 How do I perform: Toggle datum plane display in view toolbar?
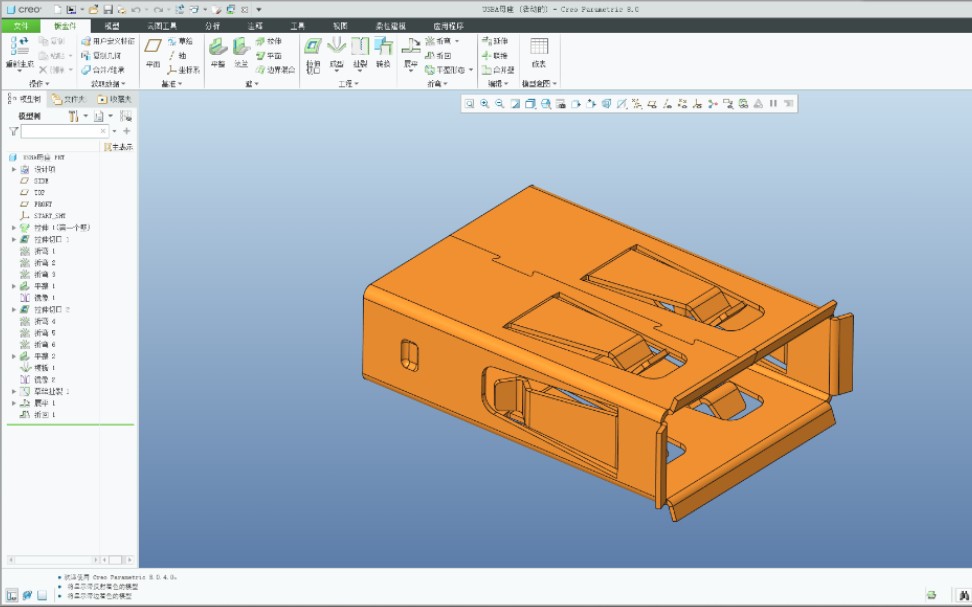[x=652, y=103]
